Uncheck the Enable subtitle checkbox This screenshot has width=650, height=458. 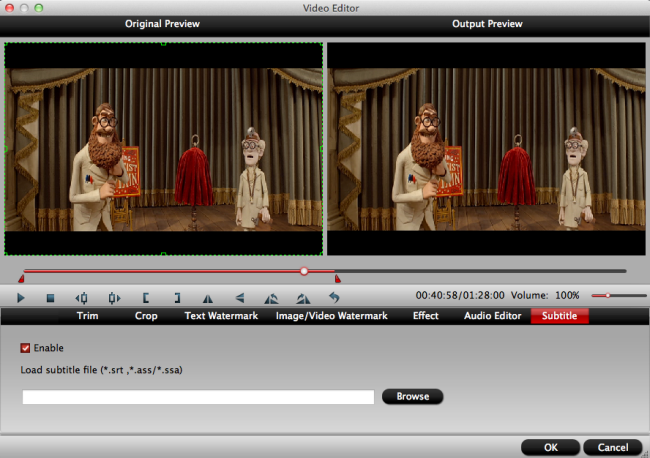point(25,348)
